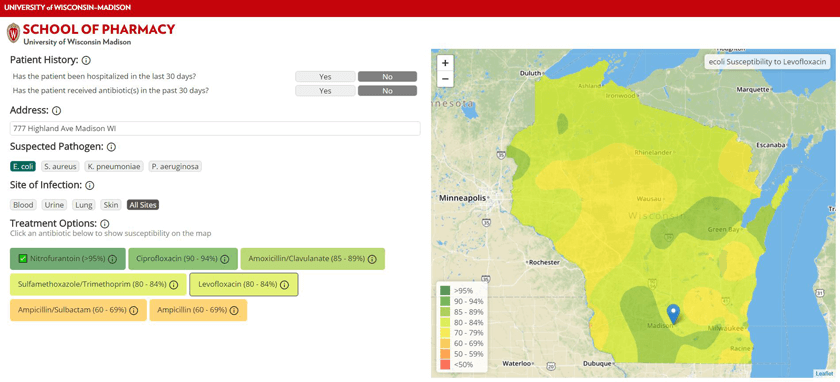Click Milwaukee label on the map

[x=724, y=327]
